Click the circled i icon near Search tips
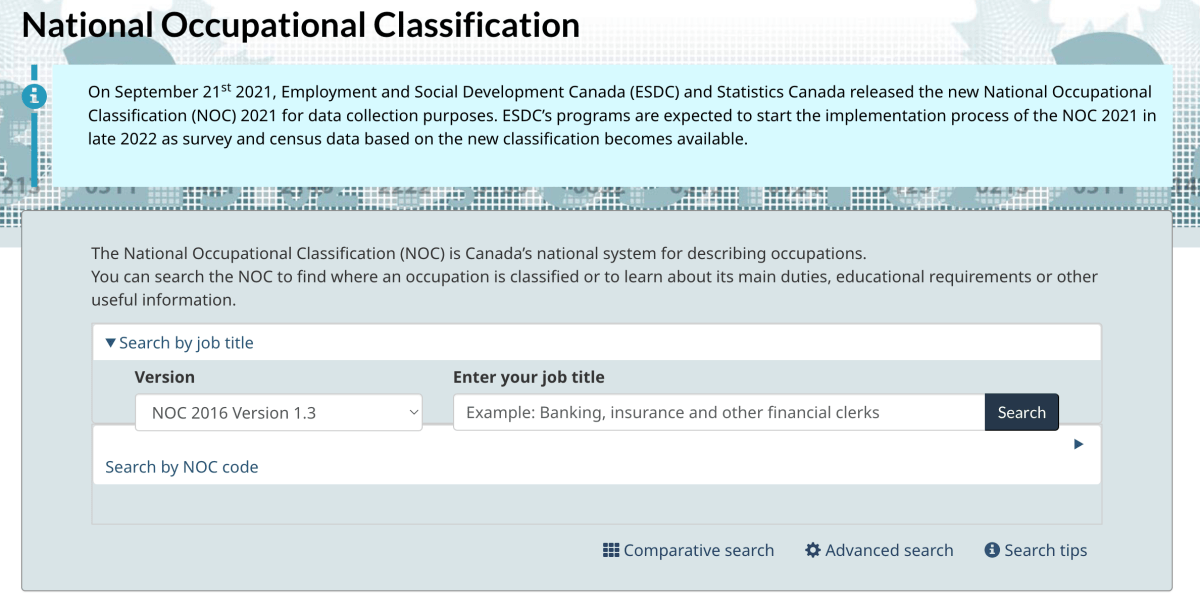Screen dimensions: 1200x609 [991, 550]
